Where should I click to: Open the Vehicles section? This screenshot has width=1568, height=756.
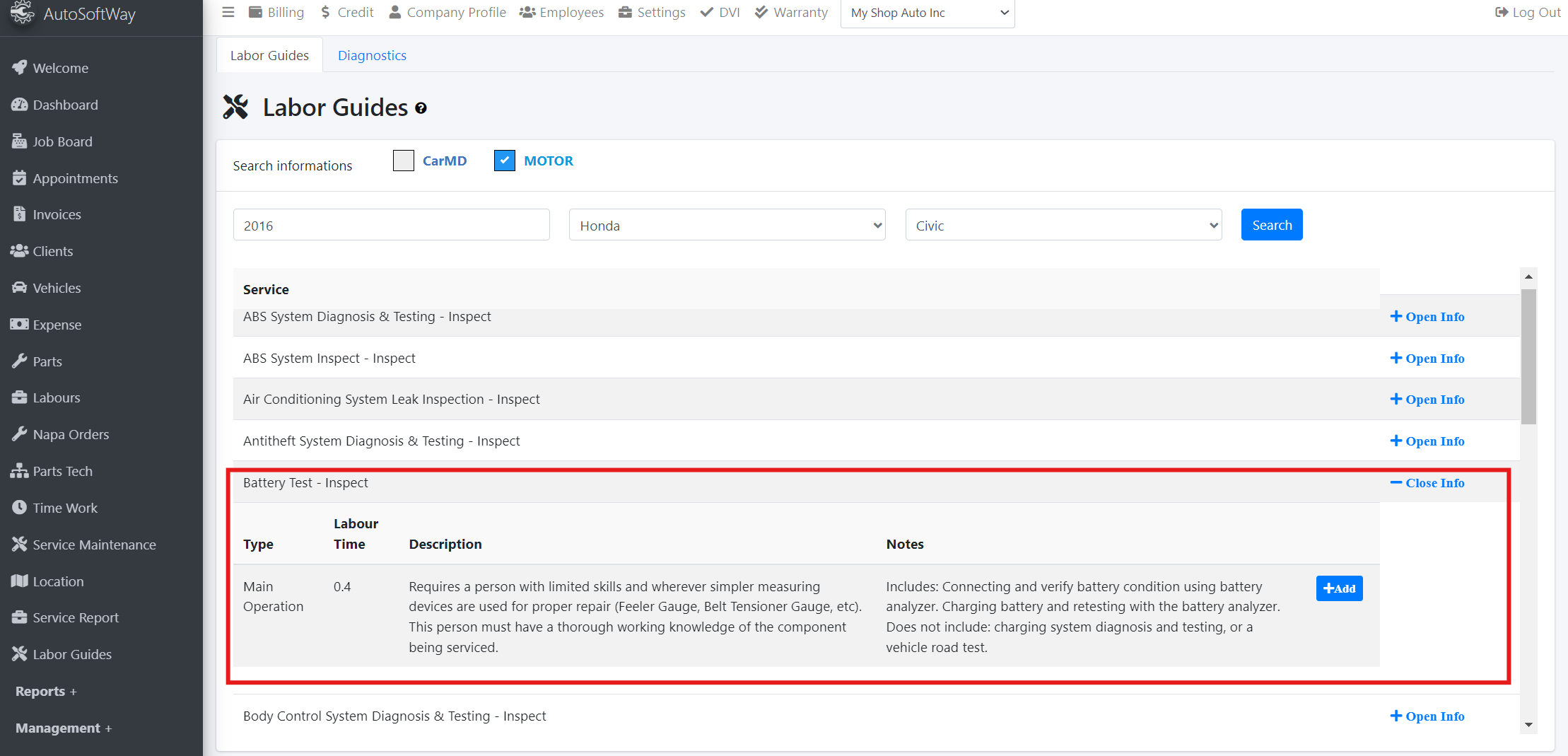56,288
